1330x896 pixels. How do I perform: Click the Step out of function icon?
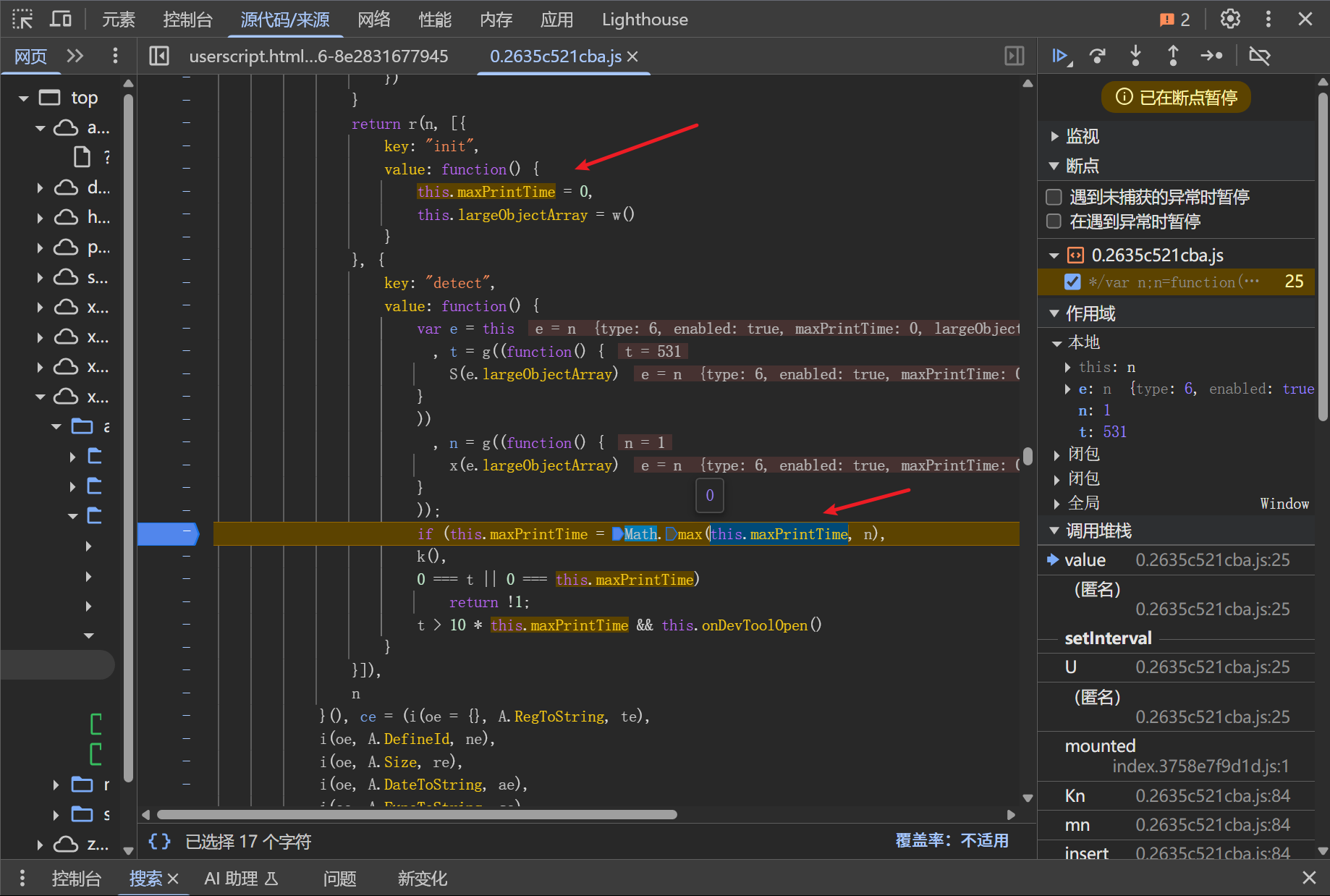pos(1173,56)
